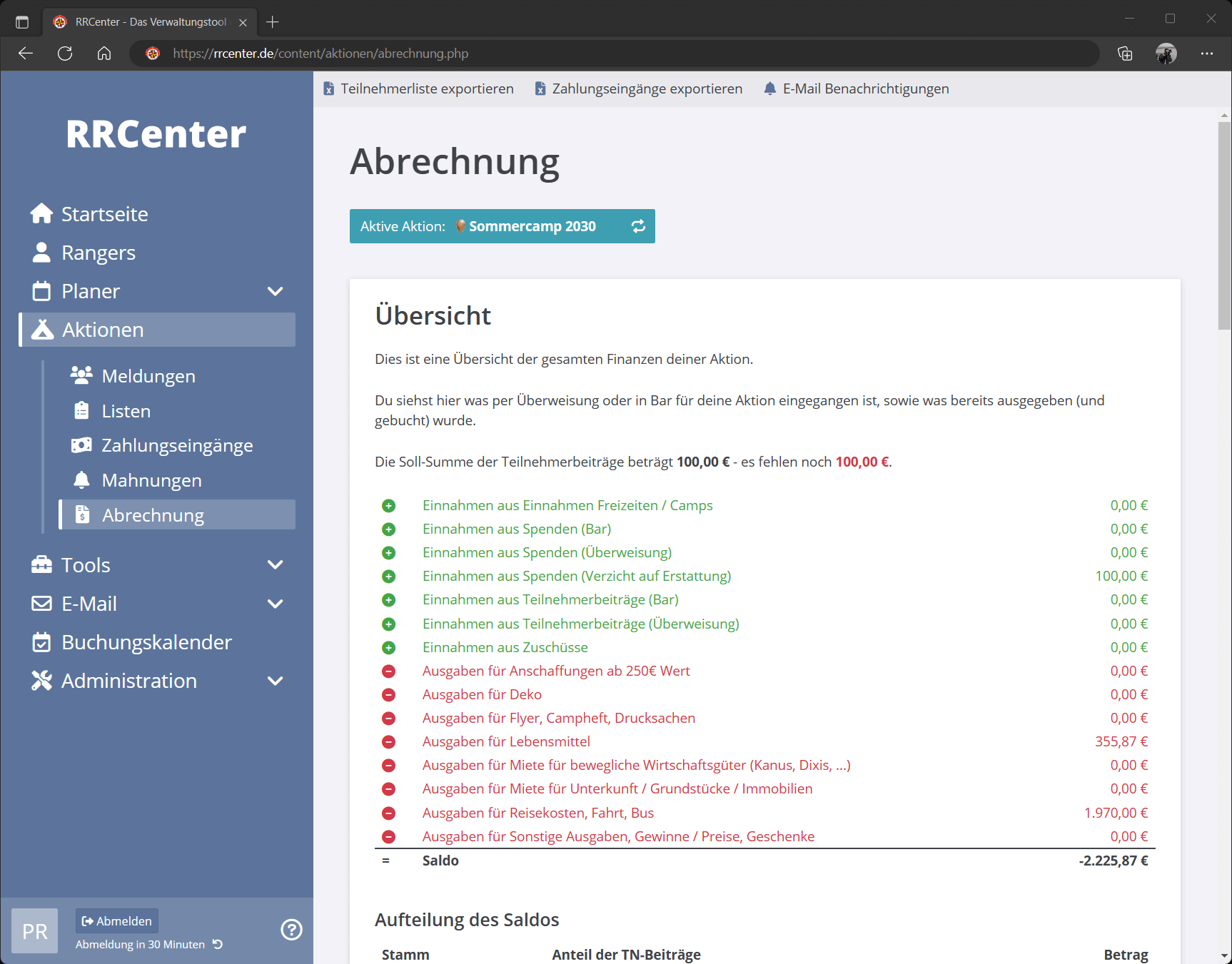Expand the Planer menu chevron
This screenshot has width=1232, height=964.
(x=275, y=291)
